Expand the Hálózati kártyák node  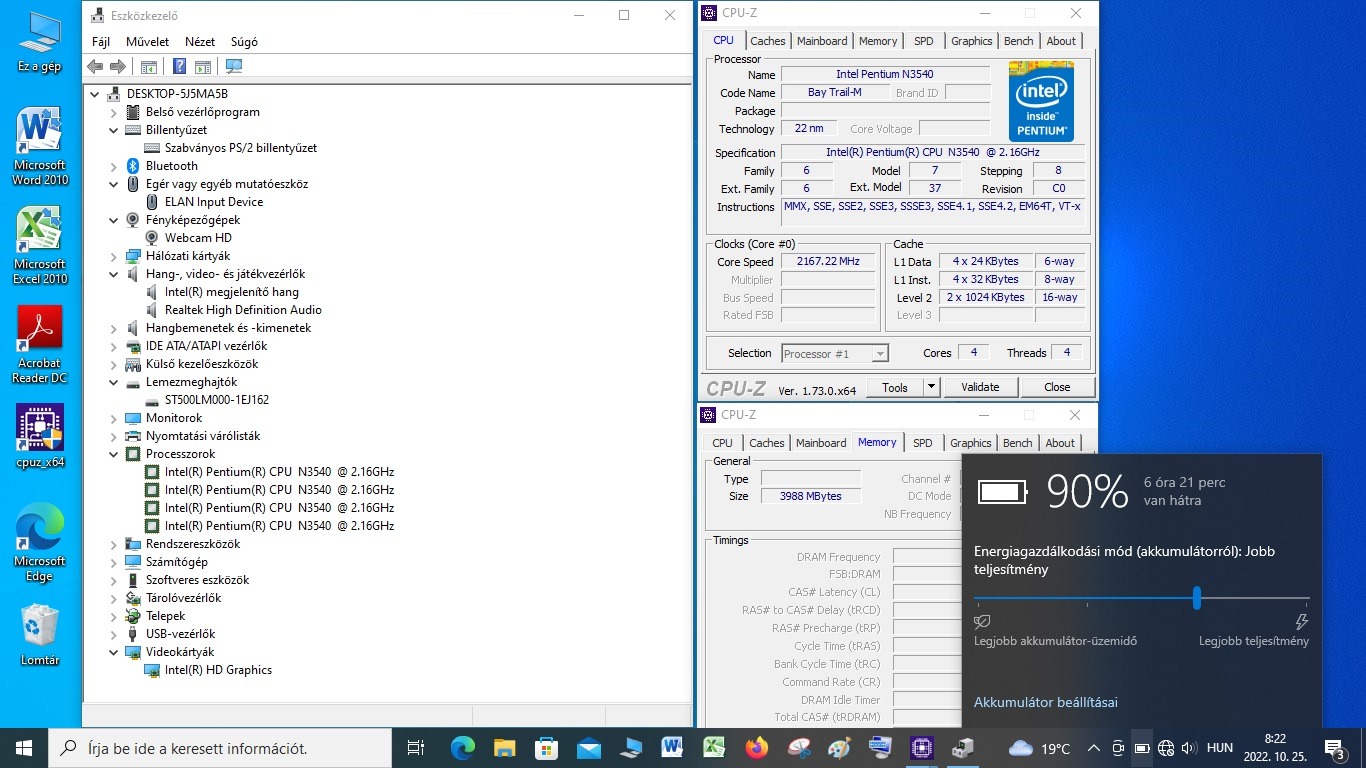(113, 256)
